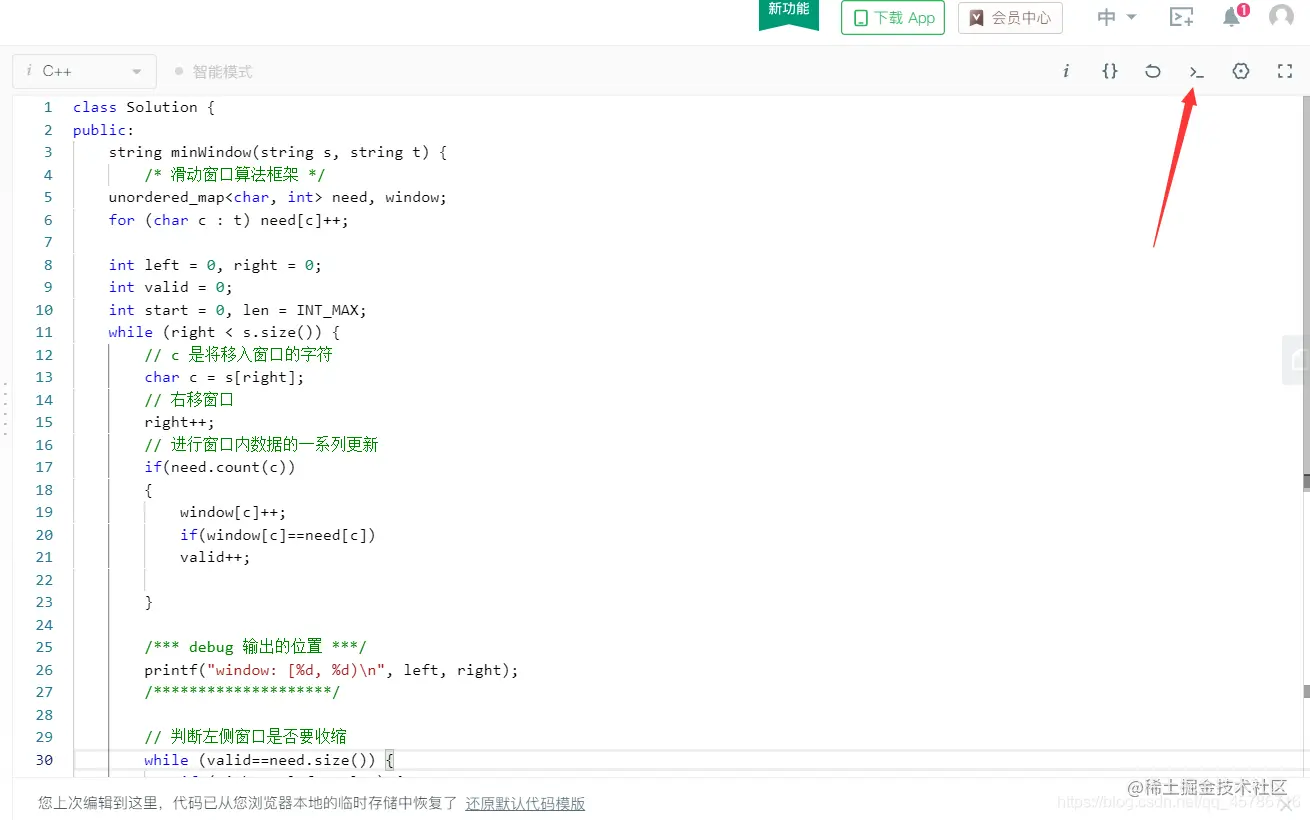The width and height of the screenshot is (1310, 820).
Task: Click 'if(window[c]==need[c])' line
Action: click(x=278, y=535)
